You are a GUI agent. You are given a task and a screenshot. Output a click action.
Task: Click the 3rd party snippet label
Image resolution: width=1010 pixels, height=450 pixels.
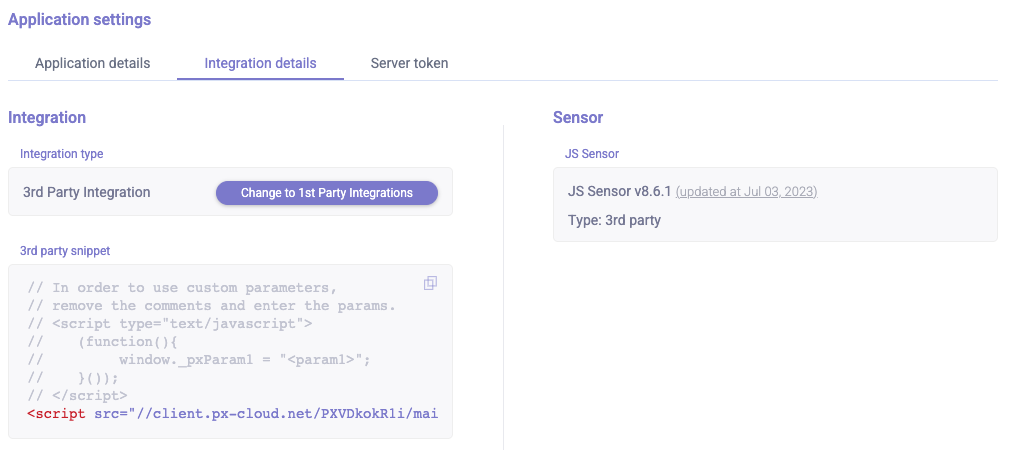pos(66,250)
